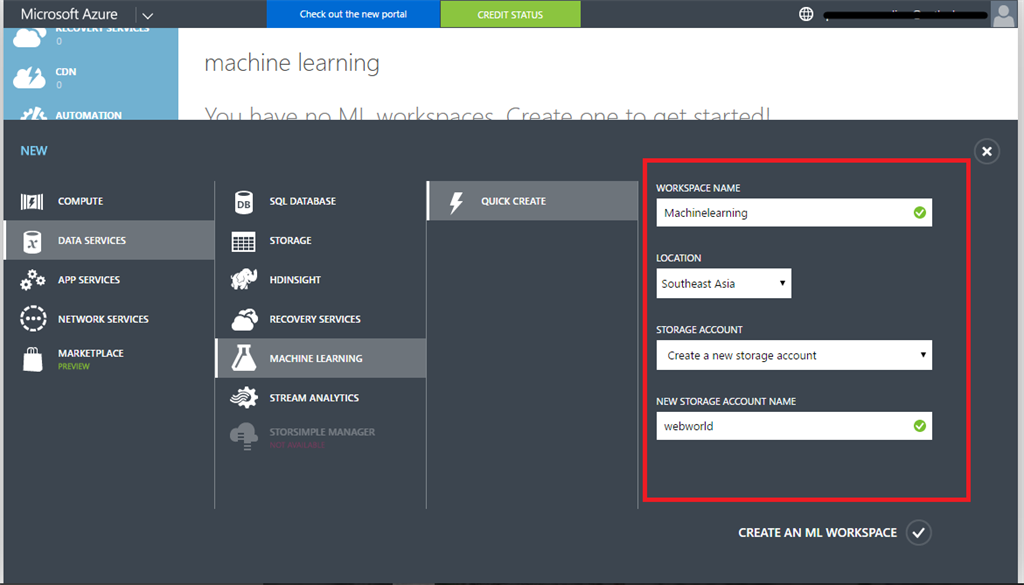Click Check out the new portal button

(353, 14)
